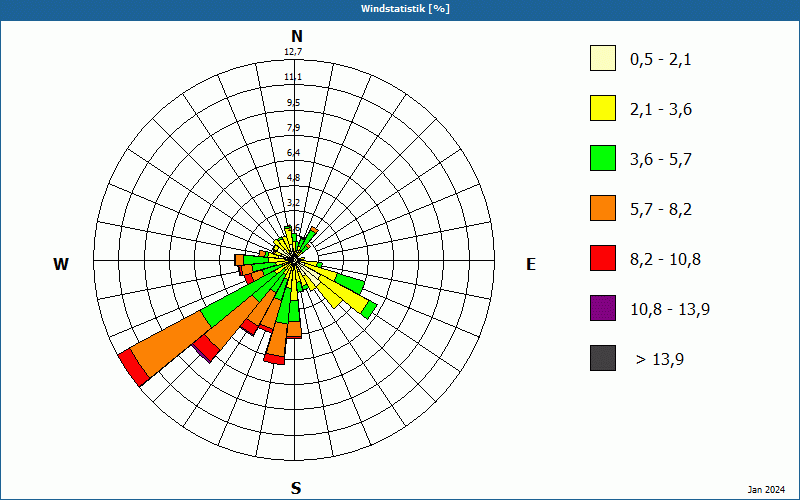Click the longest orange southwest wind bar

pos(173,343)
